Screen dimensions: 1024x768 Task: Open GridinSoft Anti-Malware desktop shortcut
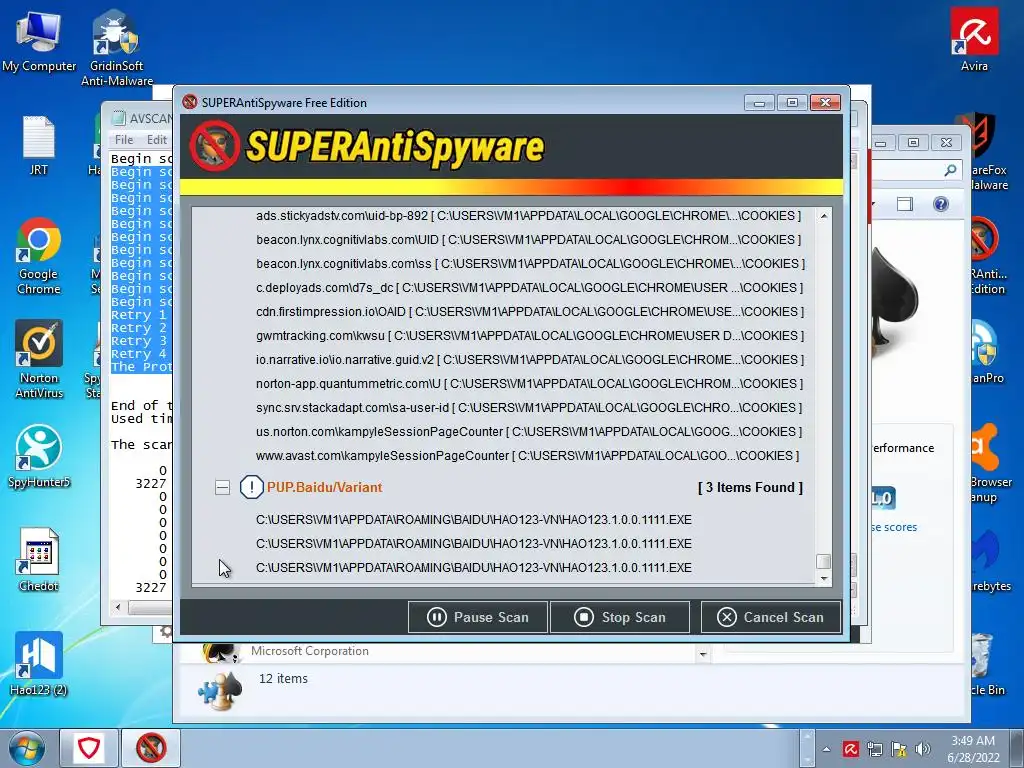[116, 49]
